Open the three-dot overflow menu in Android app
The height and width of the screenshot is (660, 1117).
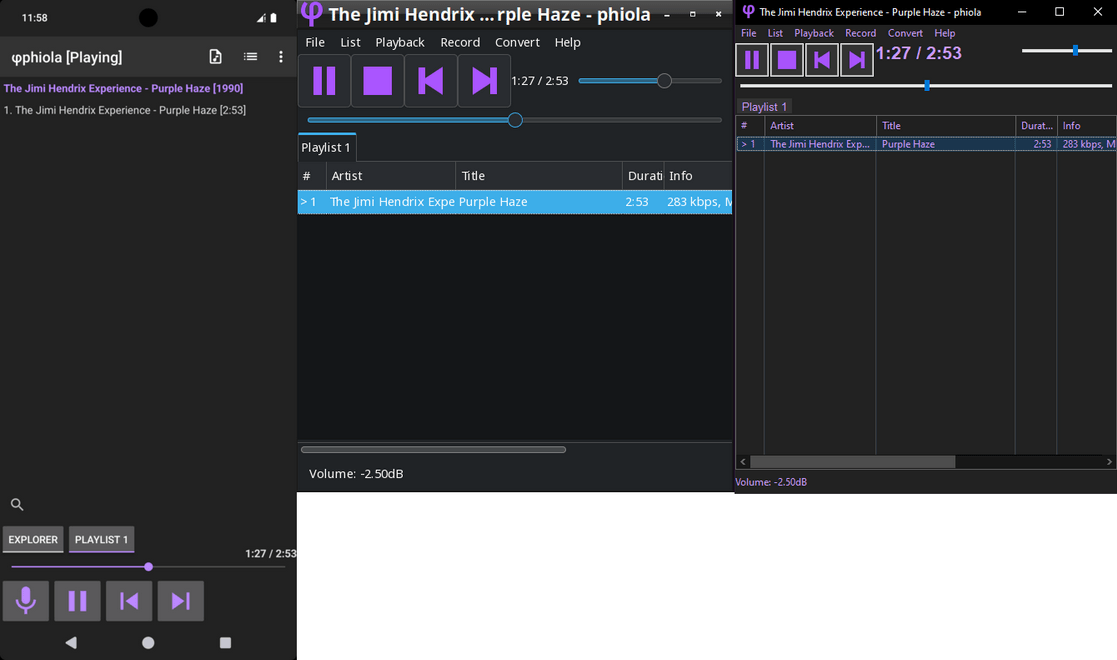point(281,56)
